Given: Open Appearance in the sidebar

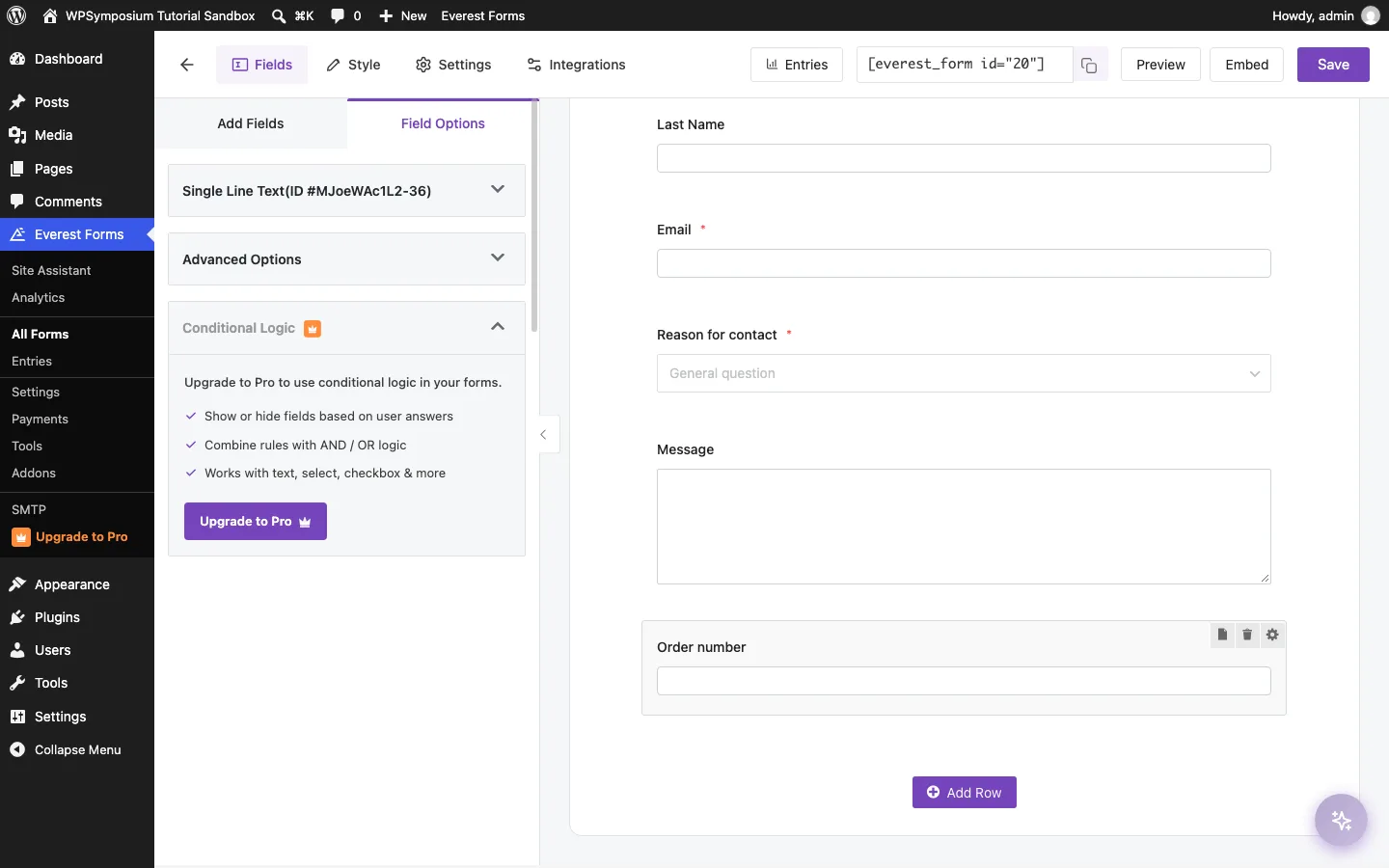Looking at the screenshot, I should pos(77,584).
